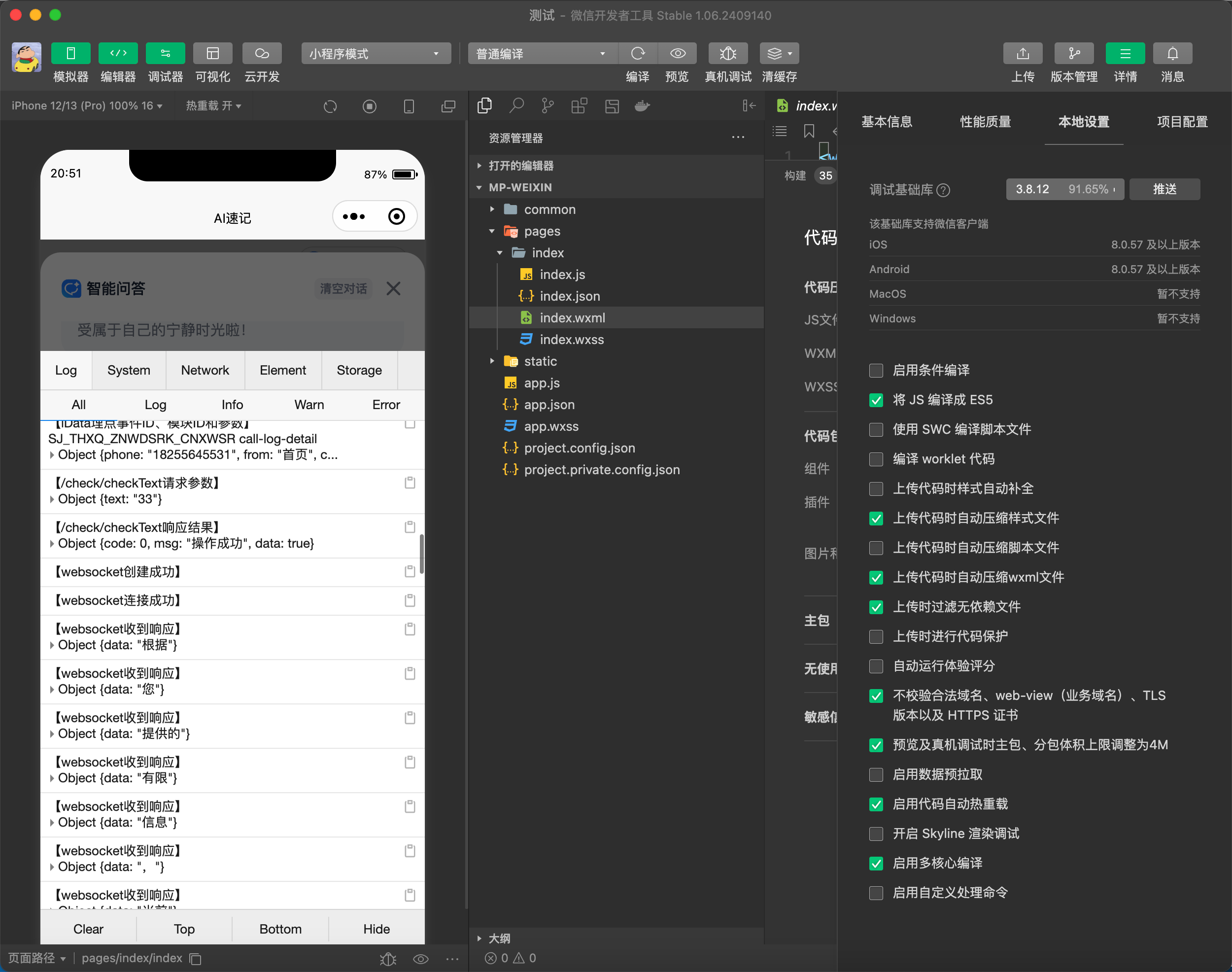The width and height of the screenshot is (1232, 972).
Task: Click the cloud development icon
Action: (262, 54)
